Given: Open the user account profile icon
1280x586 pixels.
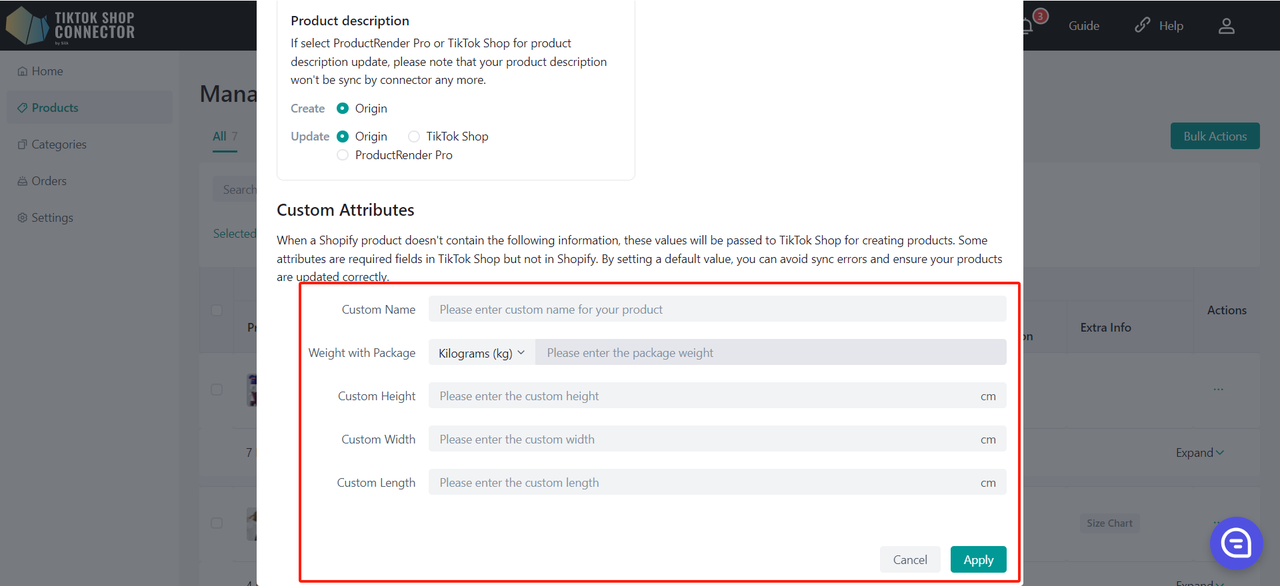Looking at the screenshot, I should coord(1226,26).
